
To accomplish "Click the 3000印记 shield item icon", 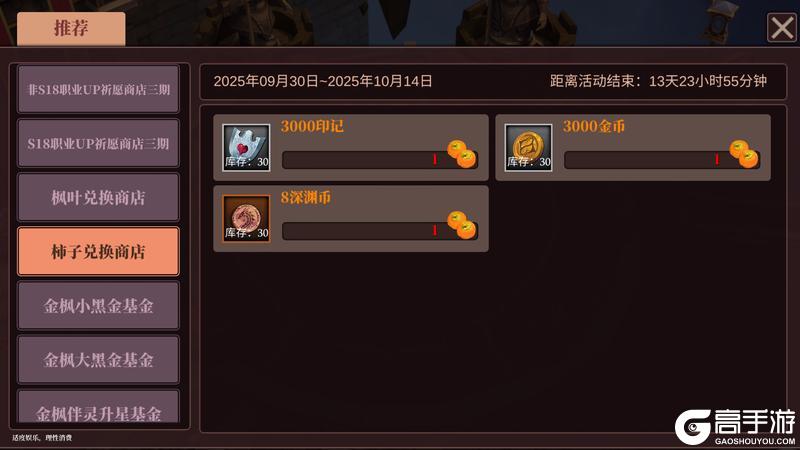I will coord(246,147).
